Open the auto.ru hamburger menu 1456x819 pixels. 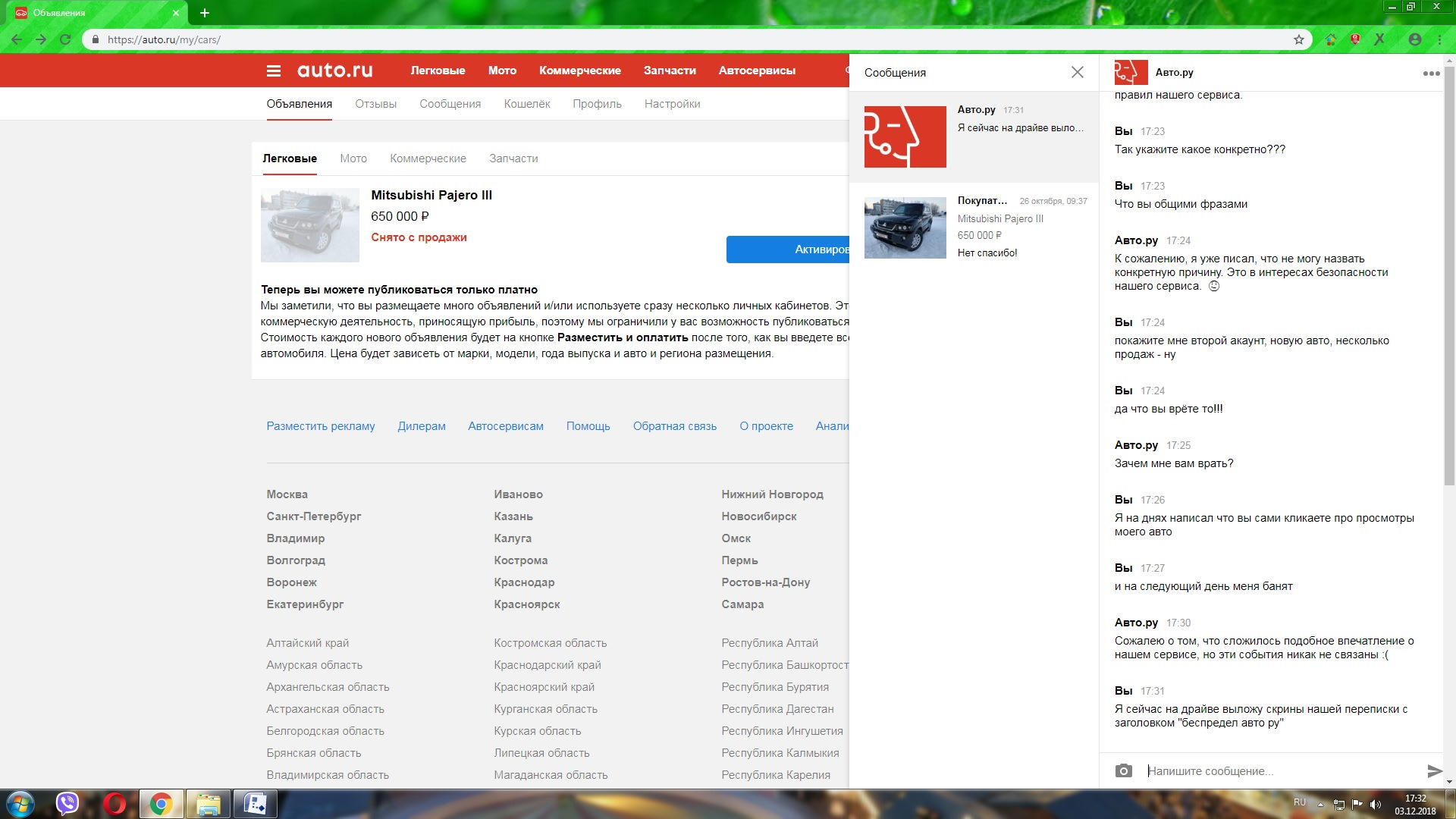pos(274,71)
